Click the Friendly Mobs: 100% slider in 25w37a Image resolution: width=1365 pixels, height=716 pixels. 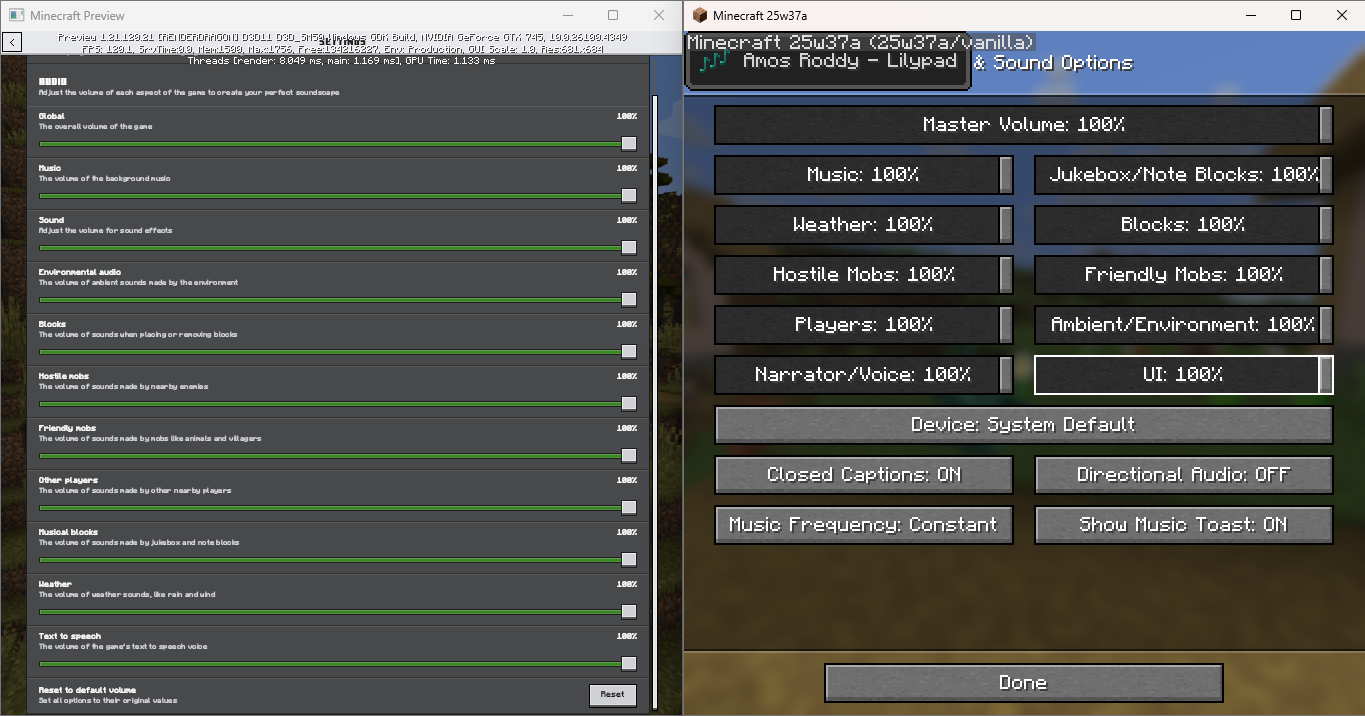click(x=1183, y=275)
